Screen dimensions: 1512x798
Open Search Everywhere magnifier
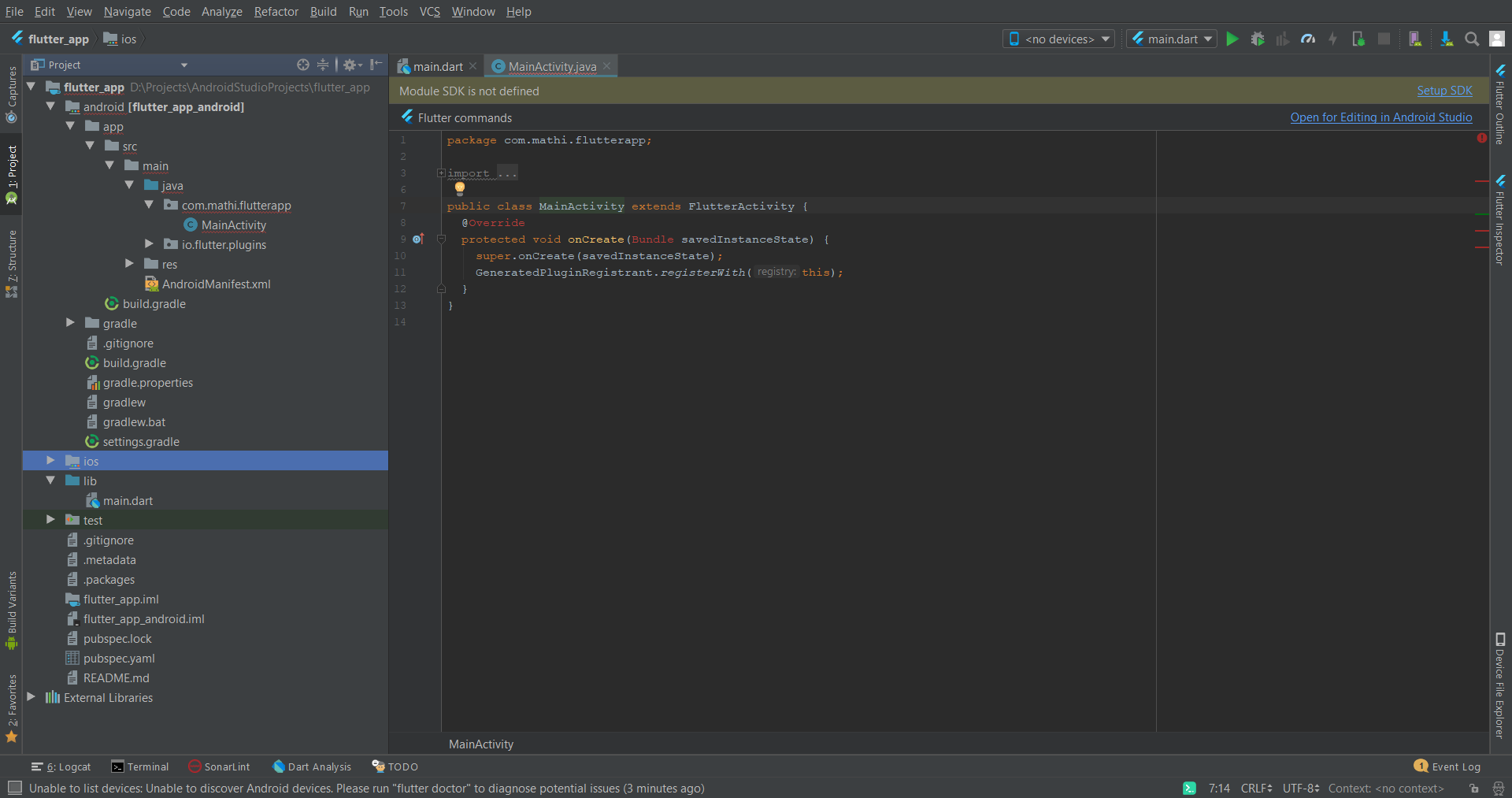point(1472,39)
